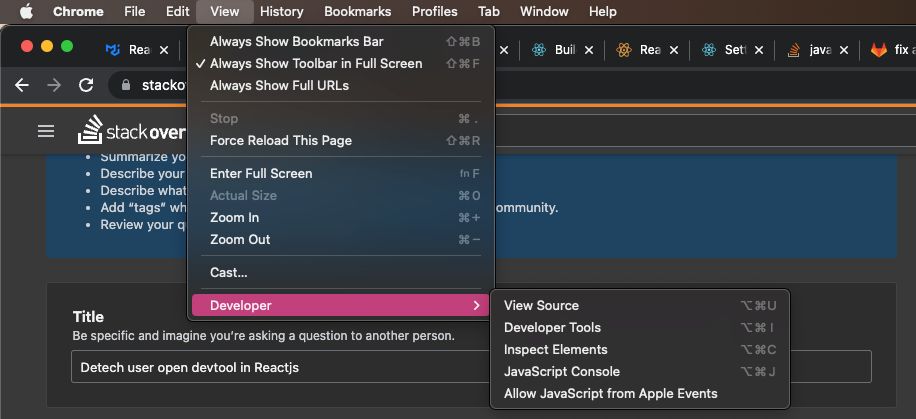Switch to the 'Buil' React tab
Viewport: 916px width, 419px height.
[x=555, y=50]
